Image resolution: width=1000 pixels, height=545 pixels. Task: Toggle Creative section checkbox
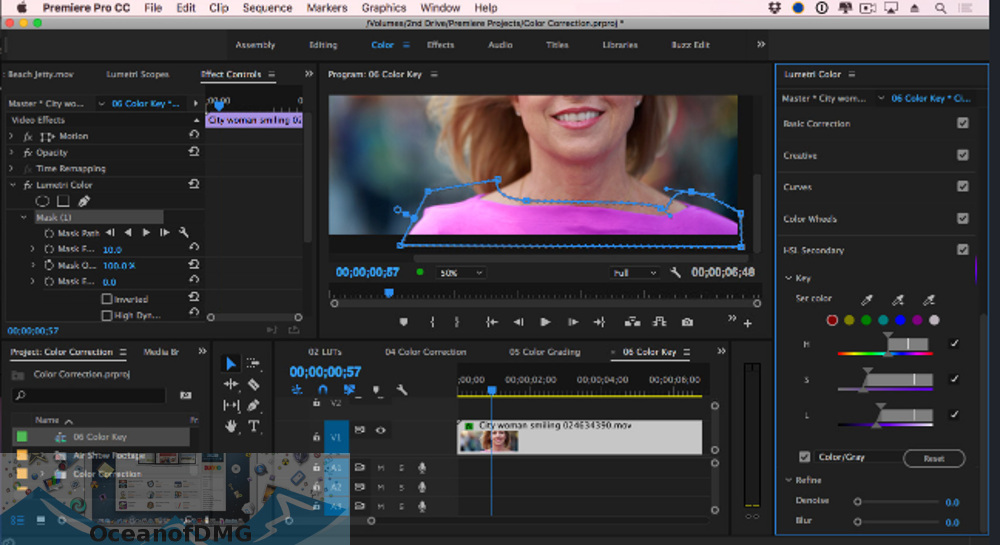tap(962, 155)
